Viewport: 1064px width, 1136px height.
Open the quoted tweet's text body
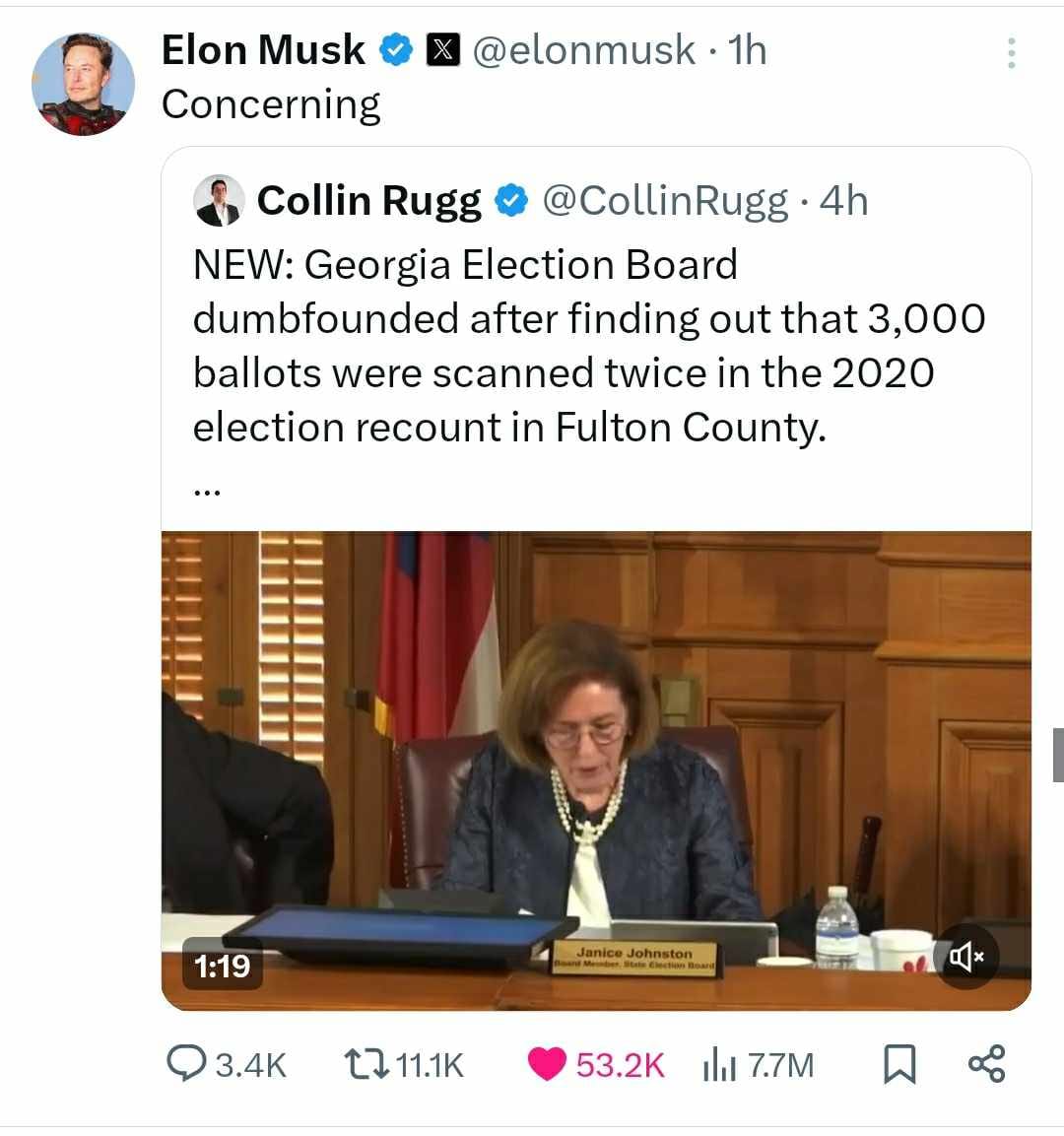point(588,346)
